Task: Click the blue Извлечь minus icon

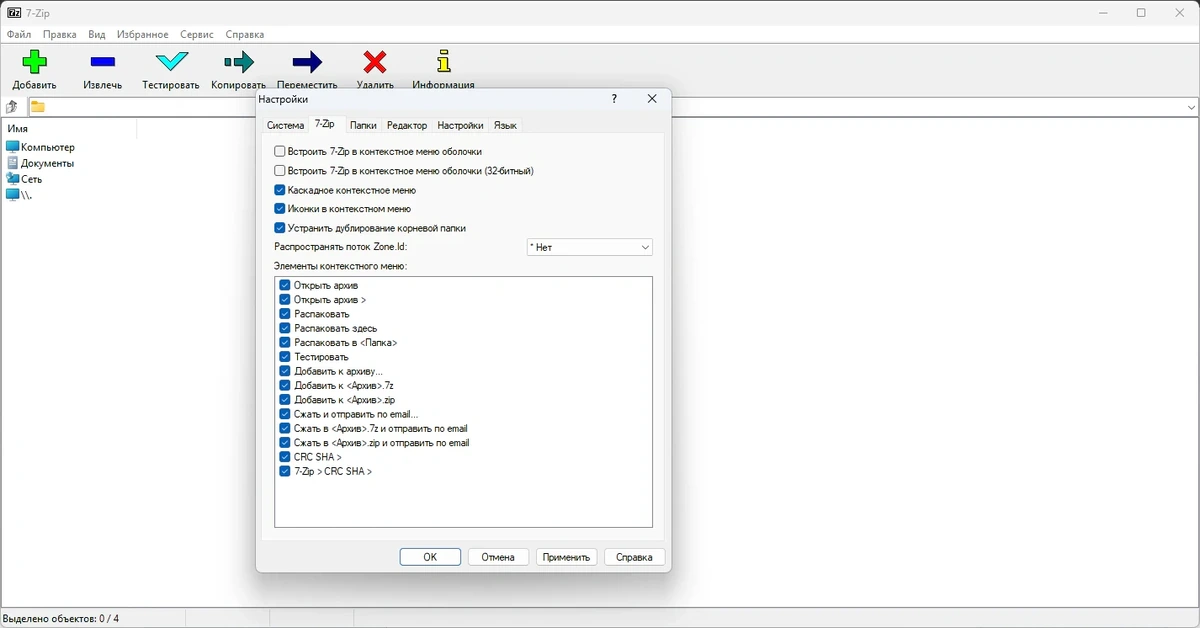Action: (103, 62)
